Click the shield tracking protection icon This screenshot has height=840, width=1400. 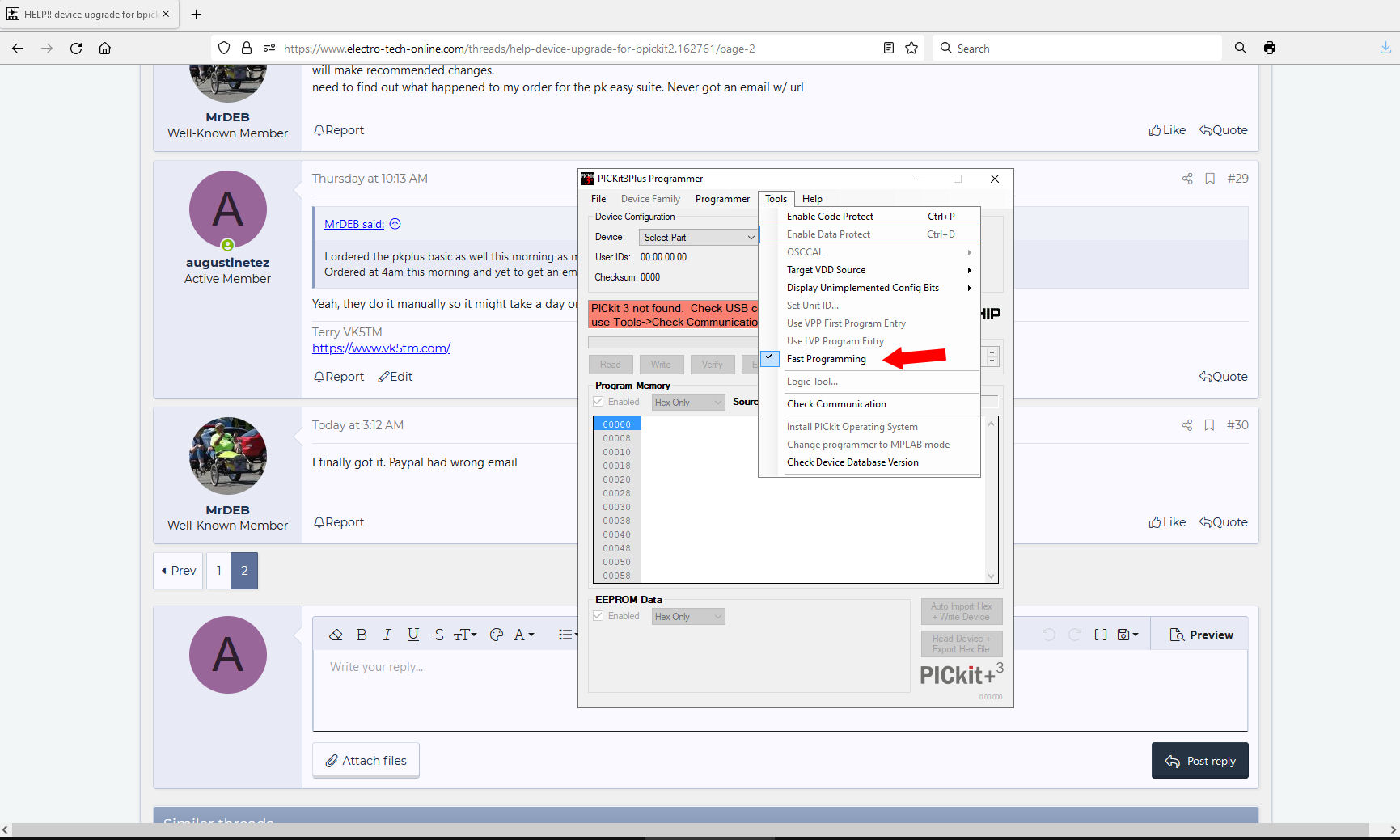click(x=224, y=49)
